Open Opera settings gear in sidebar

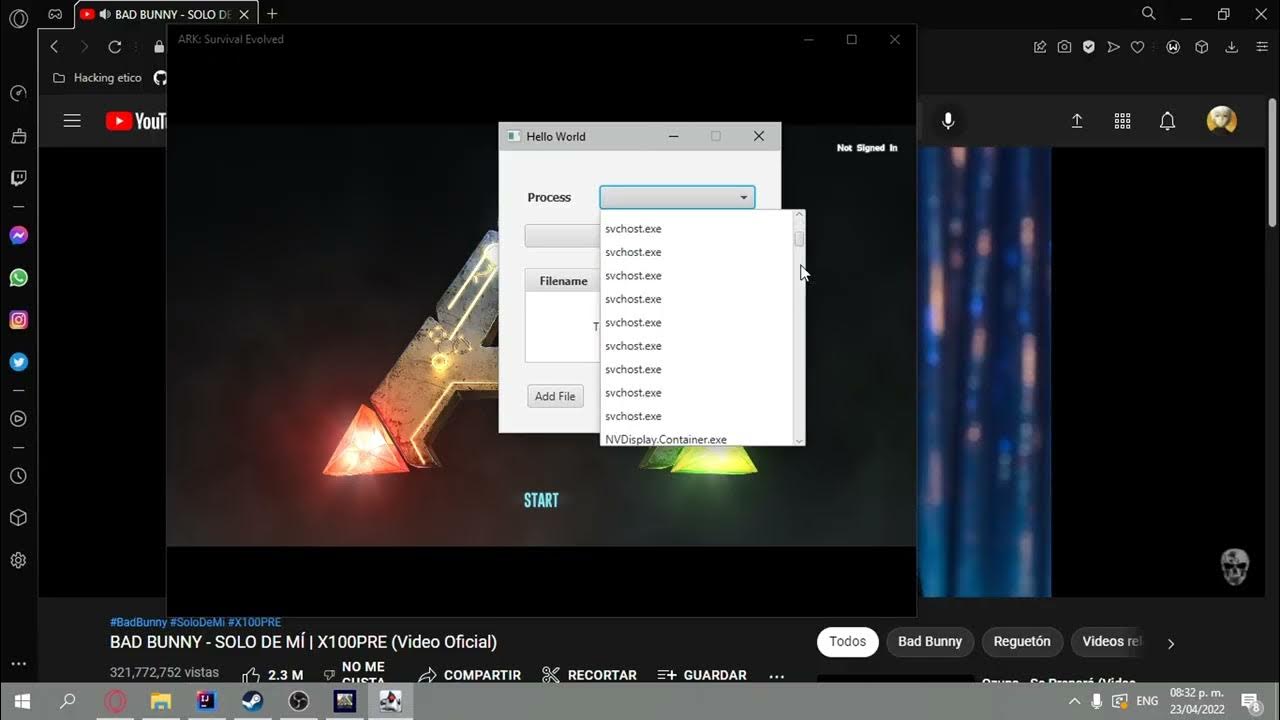click(18, 560)
